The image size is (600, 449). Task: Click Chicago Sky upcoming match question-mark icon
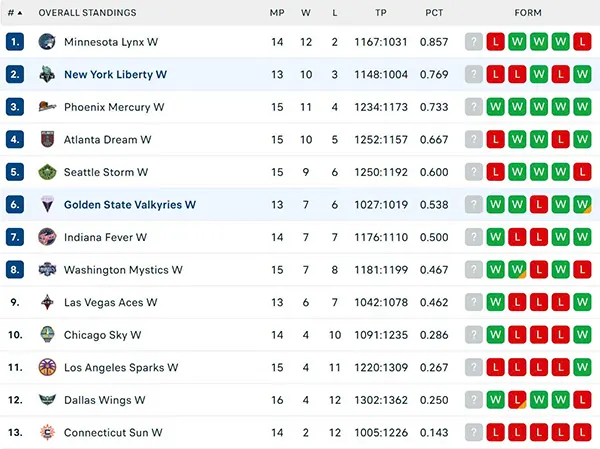pos(474,335)
